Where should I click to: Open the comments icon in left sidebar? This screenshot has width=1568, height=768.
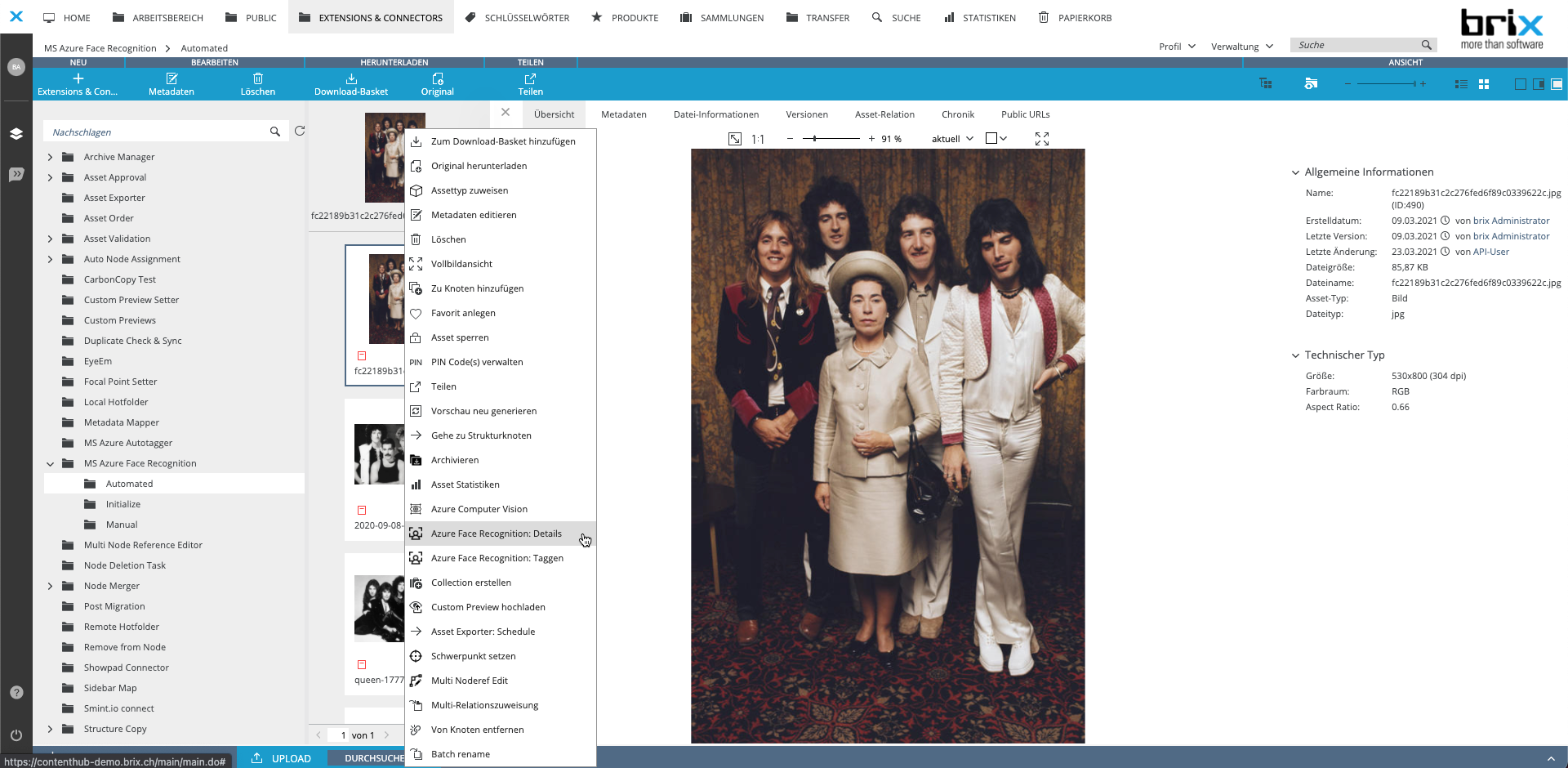pyautogui.click(x=16, y=175)
